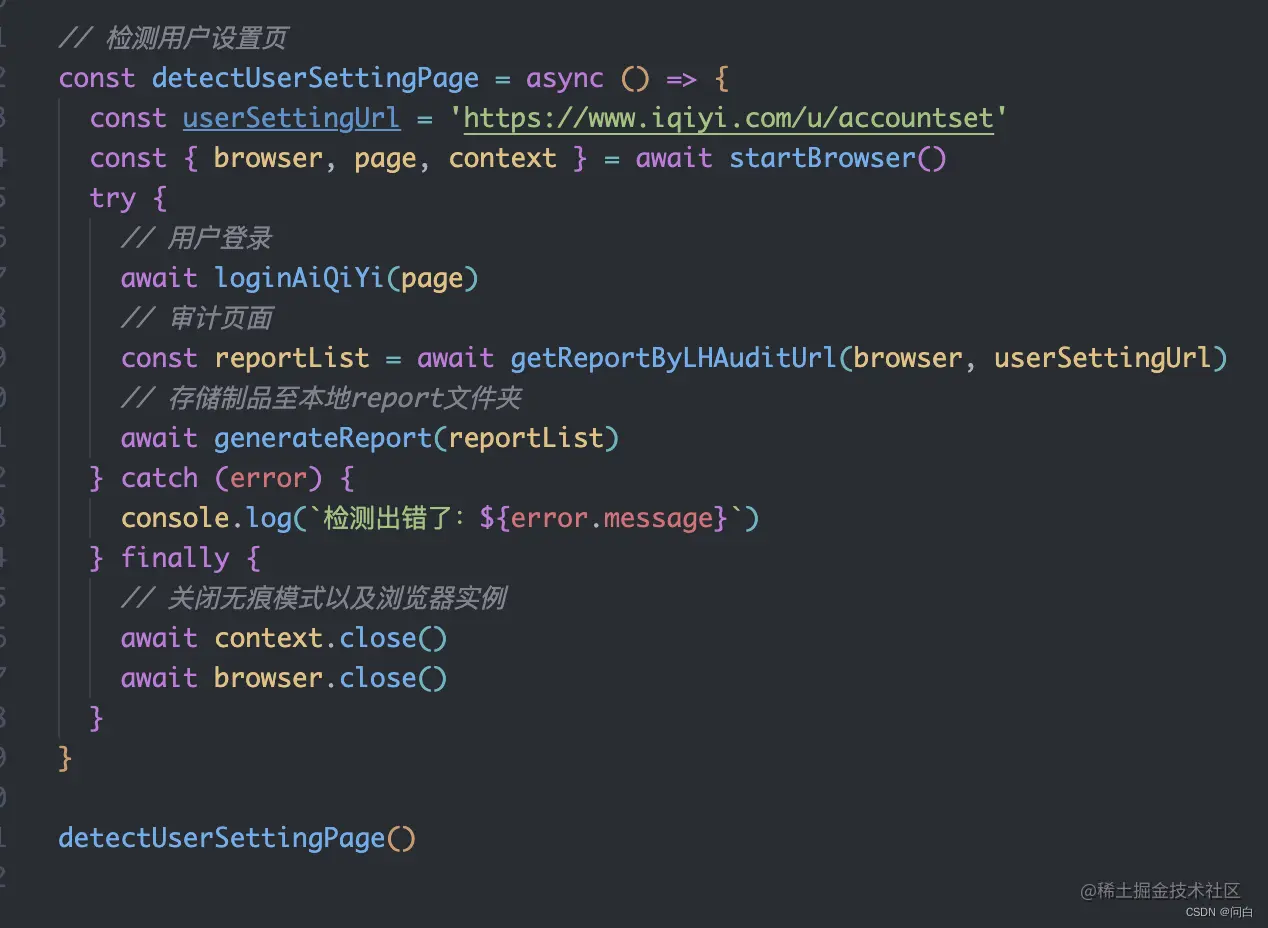The height and width of the screenshot is (928, 1268).
Task: Click 'reportList' in its const declaration
Action: 291,358
